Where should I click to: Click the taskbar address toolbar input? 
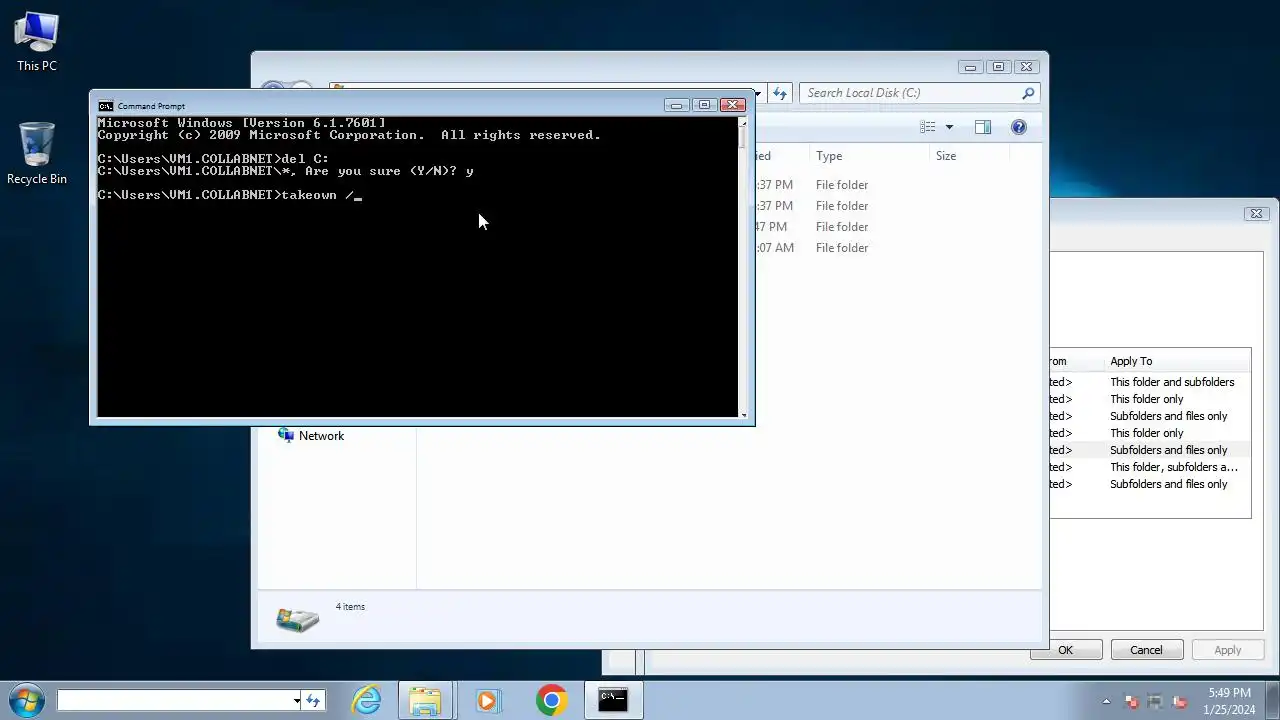tap(174, 701)
